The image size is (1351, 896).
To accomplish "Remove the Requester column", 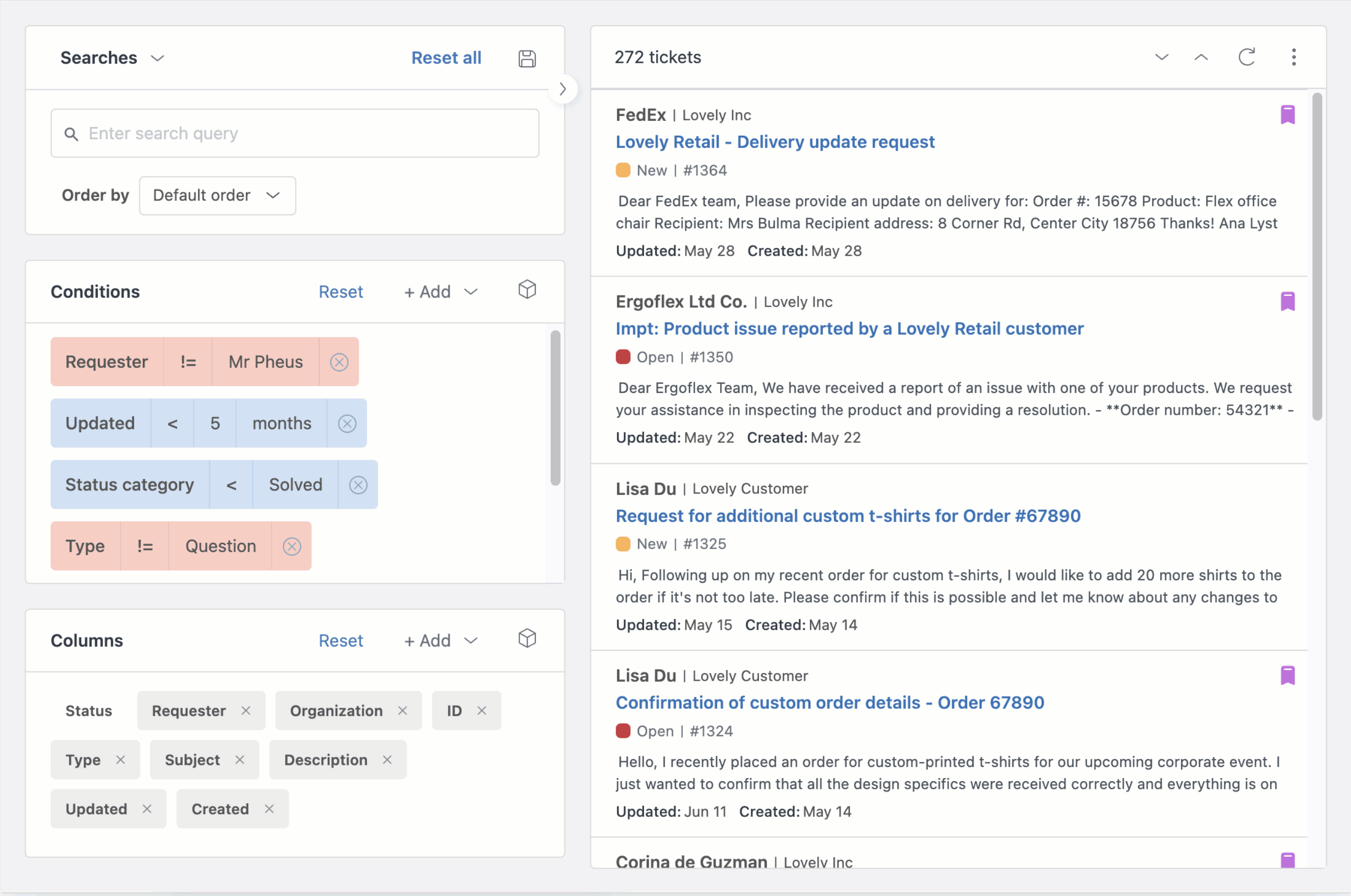I will [245, 710].
